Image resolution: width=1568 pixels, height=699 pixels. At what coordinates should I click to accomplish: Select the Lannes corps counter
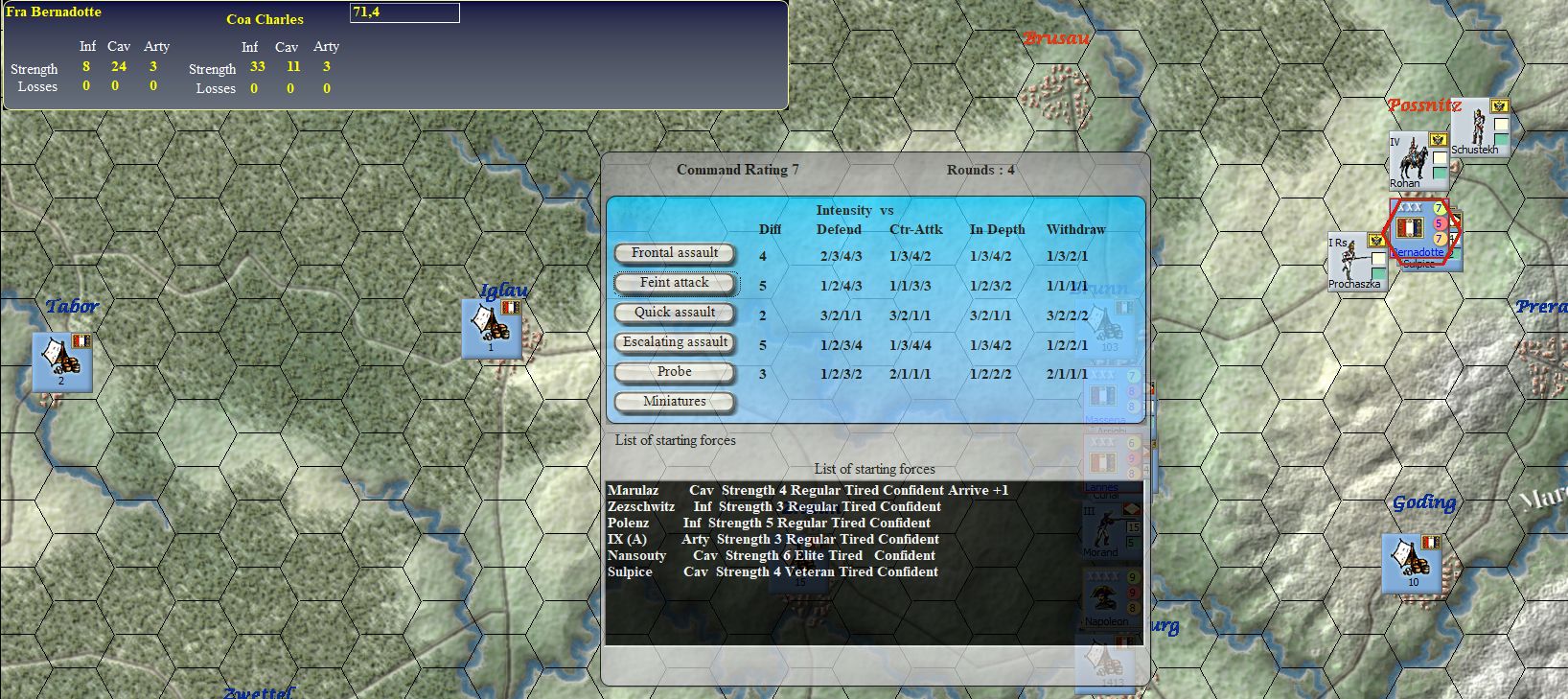(1112, 462)
